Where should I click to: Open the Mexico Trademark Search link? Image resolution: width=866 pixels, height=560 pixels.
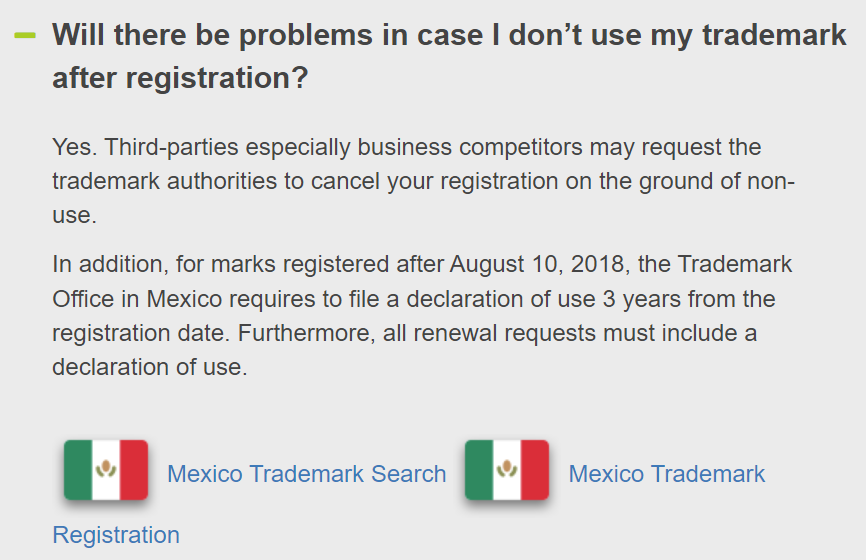coord(307,474)
